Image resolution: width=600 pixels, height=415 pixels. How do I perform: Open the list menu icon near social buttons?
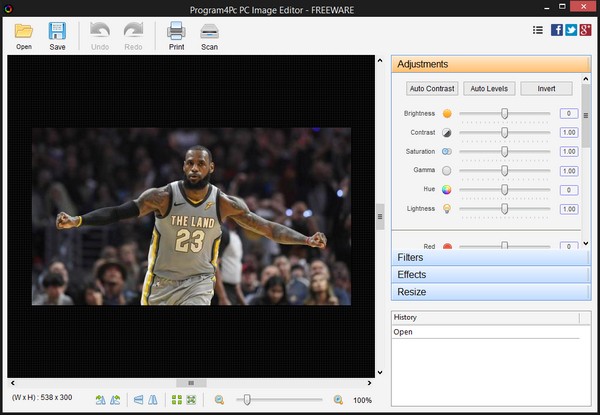click(x=537, y=30)
